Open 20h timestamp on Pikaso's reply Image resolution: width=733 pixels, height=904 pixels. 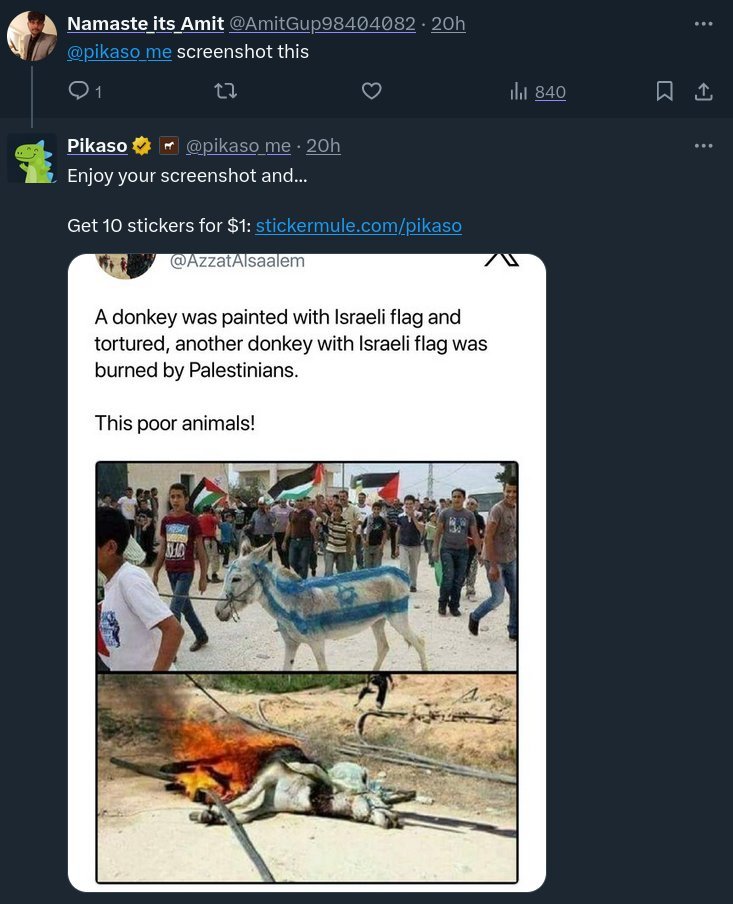coord(323,146)
